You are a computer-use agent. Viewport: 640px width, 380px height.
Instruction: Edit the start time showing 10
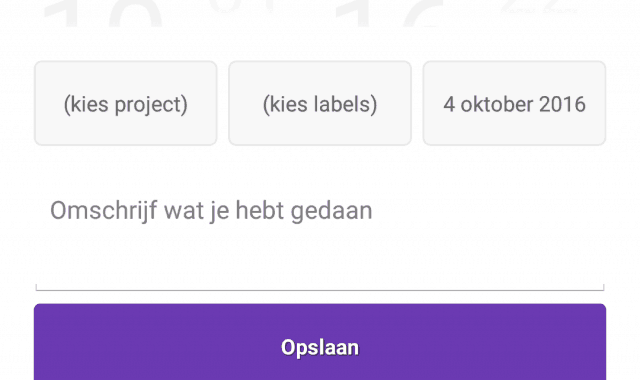[x=103, y=13]
